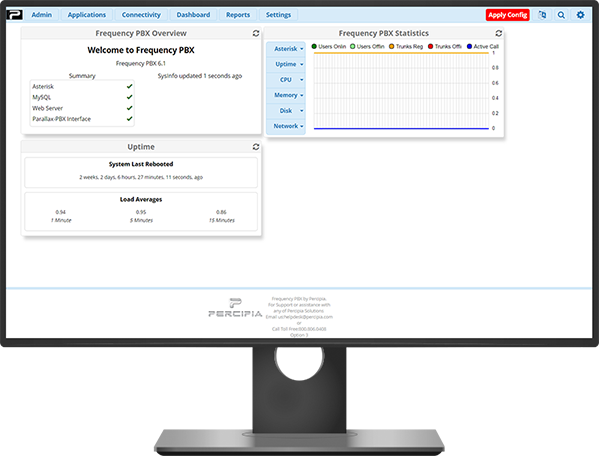
Task: Click the Apply Config button
Action: click(508, 15)
